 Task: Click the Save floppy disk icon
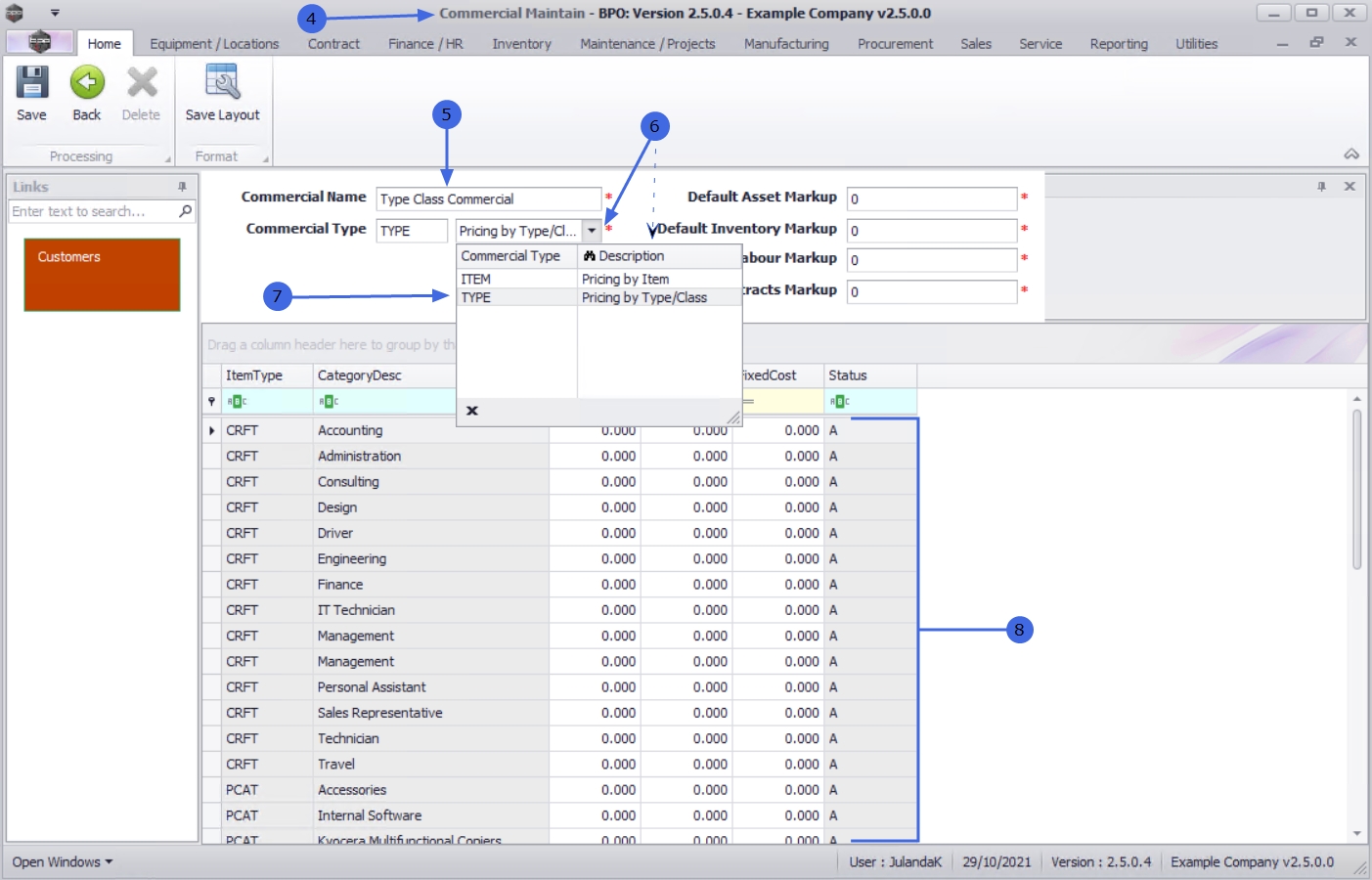[x=31, y=82]
